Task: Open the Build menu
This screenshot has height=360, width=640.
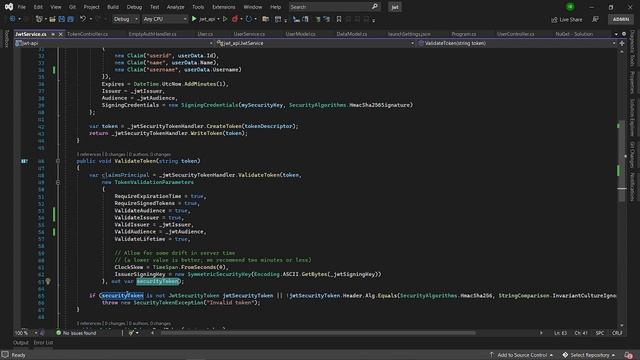Action: (113, 7)
